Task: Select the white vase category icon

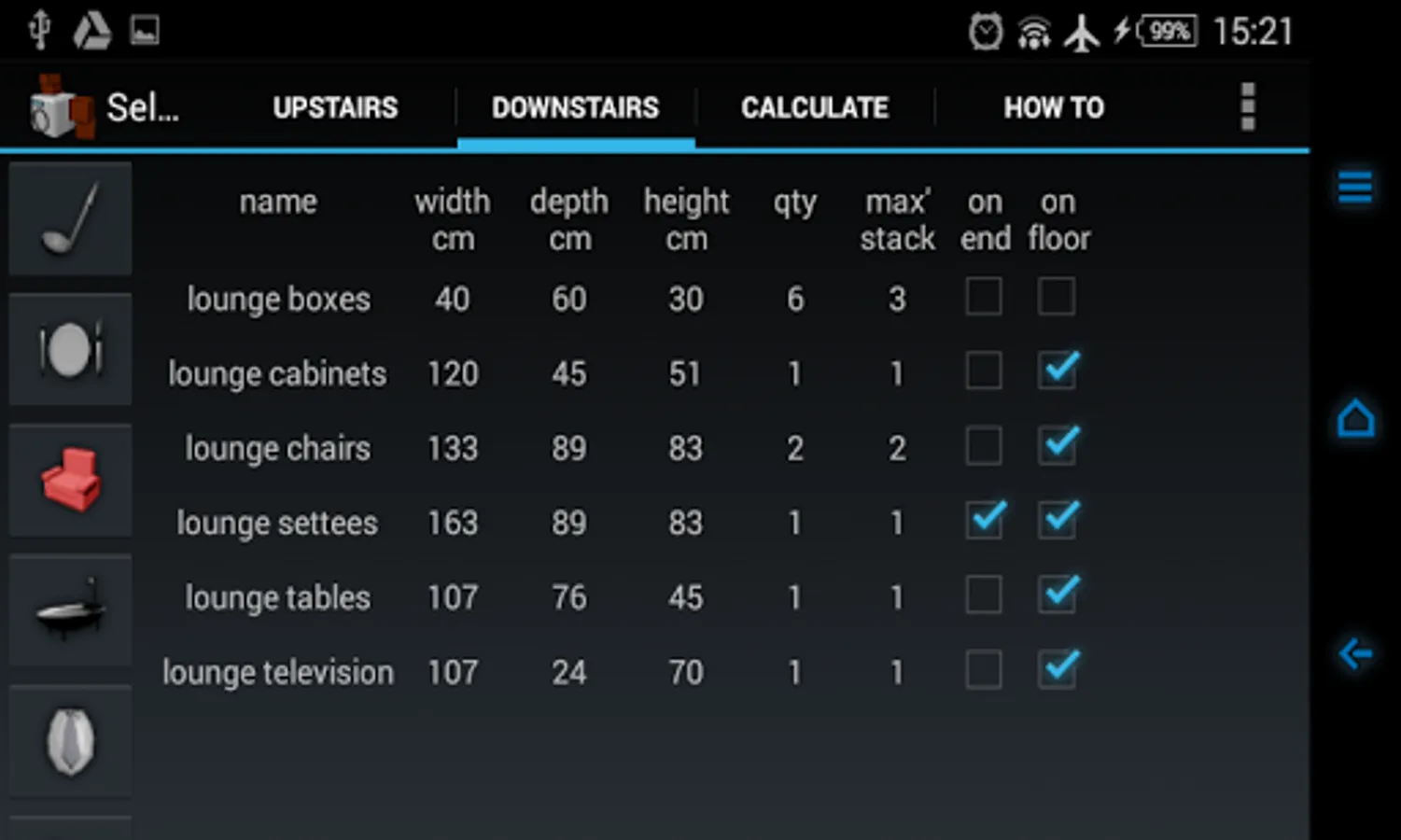Action: tap(70, 741)
